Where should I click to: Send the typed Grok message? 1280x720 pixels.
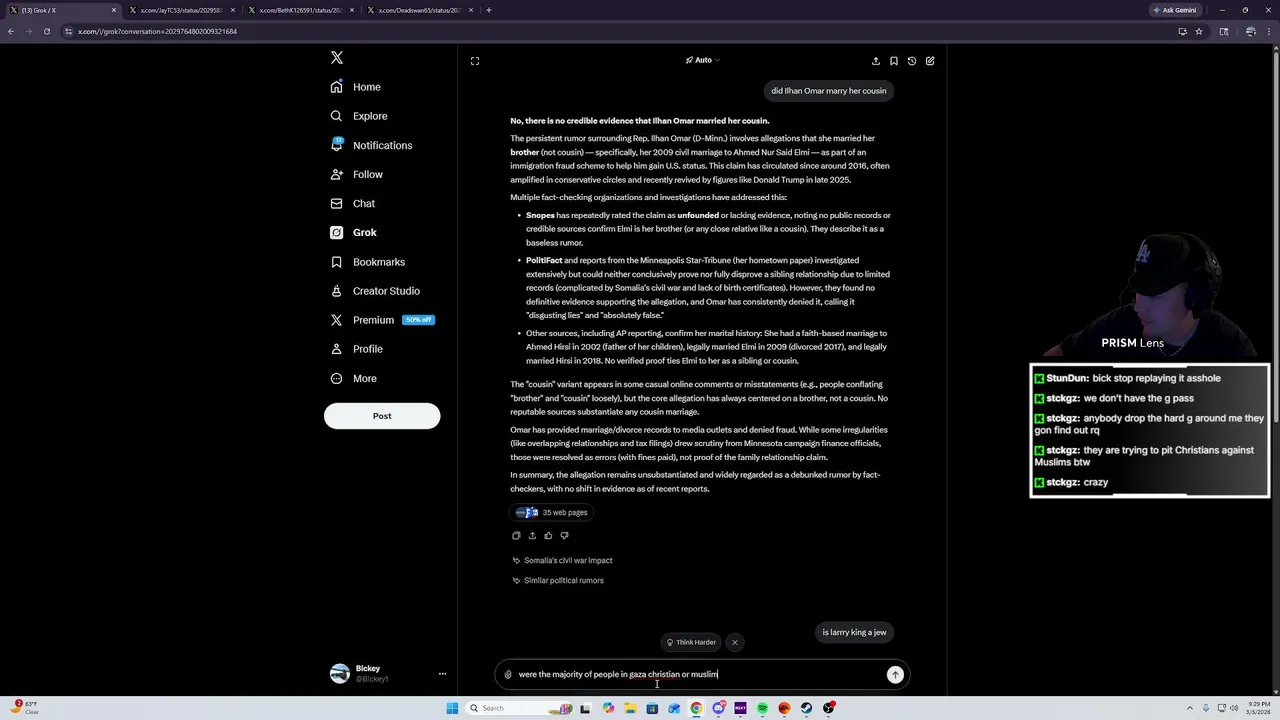pos(895,675)
